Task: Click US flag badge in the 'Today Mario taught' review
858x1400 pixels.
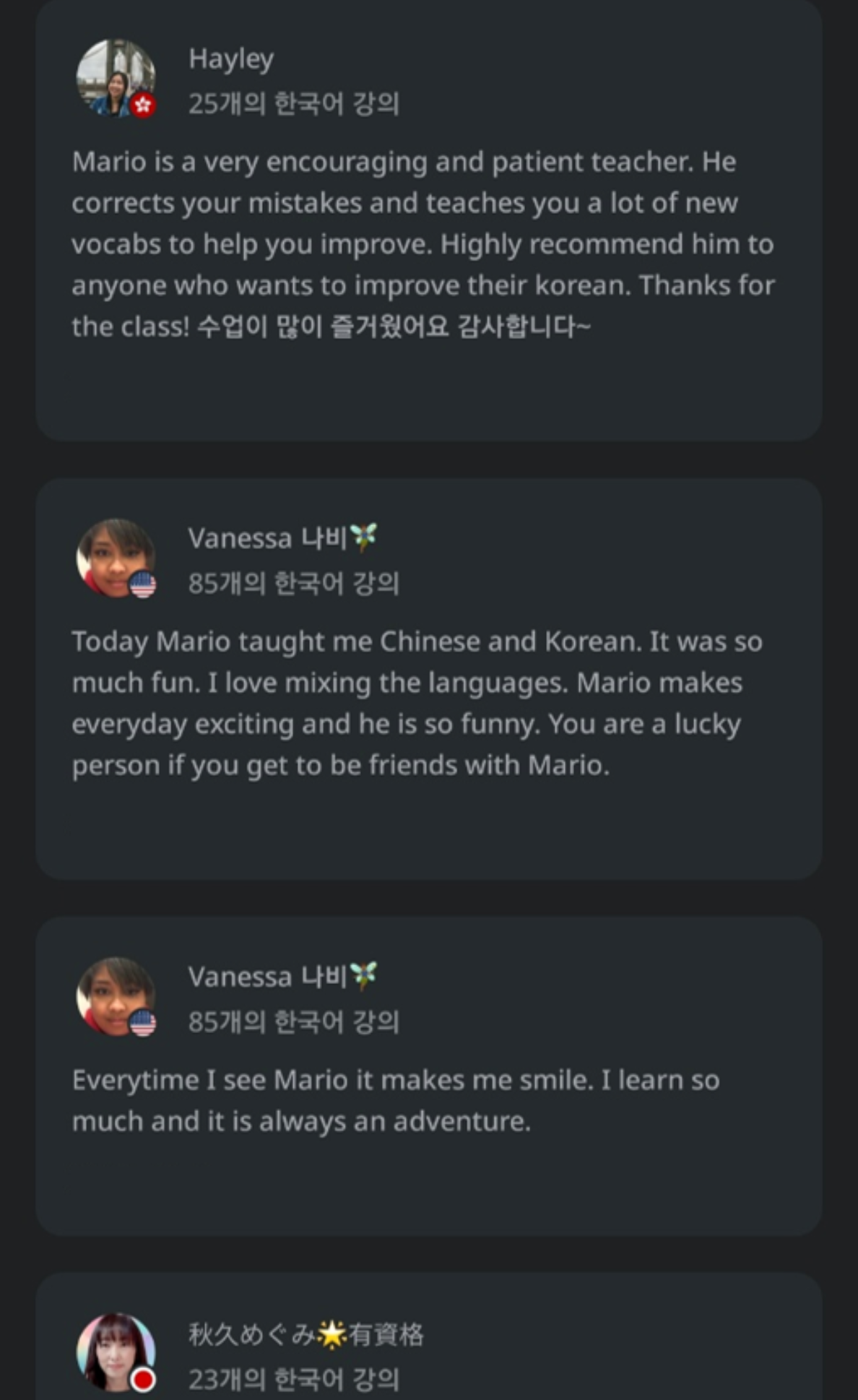Action: pyautogui.click(x=143, y=584)
